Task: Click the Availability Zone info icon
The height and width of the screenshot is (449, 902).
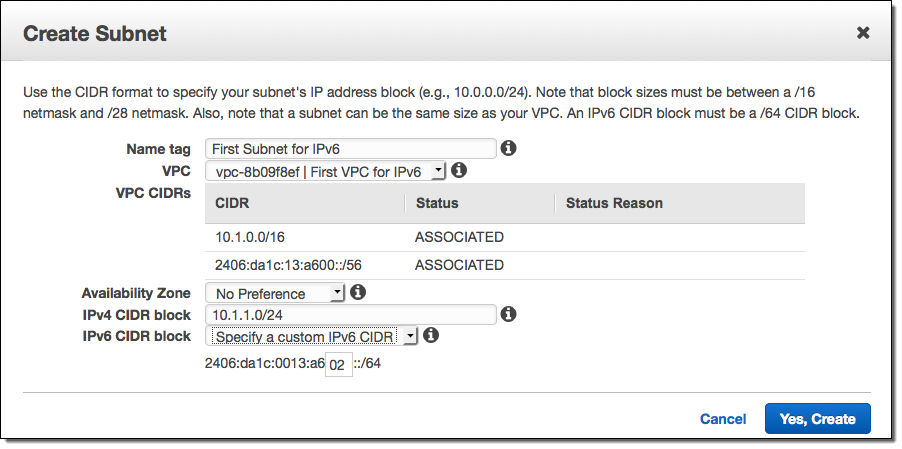Action: [x=357, y=293]
